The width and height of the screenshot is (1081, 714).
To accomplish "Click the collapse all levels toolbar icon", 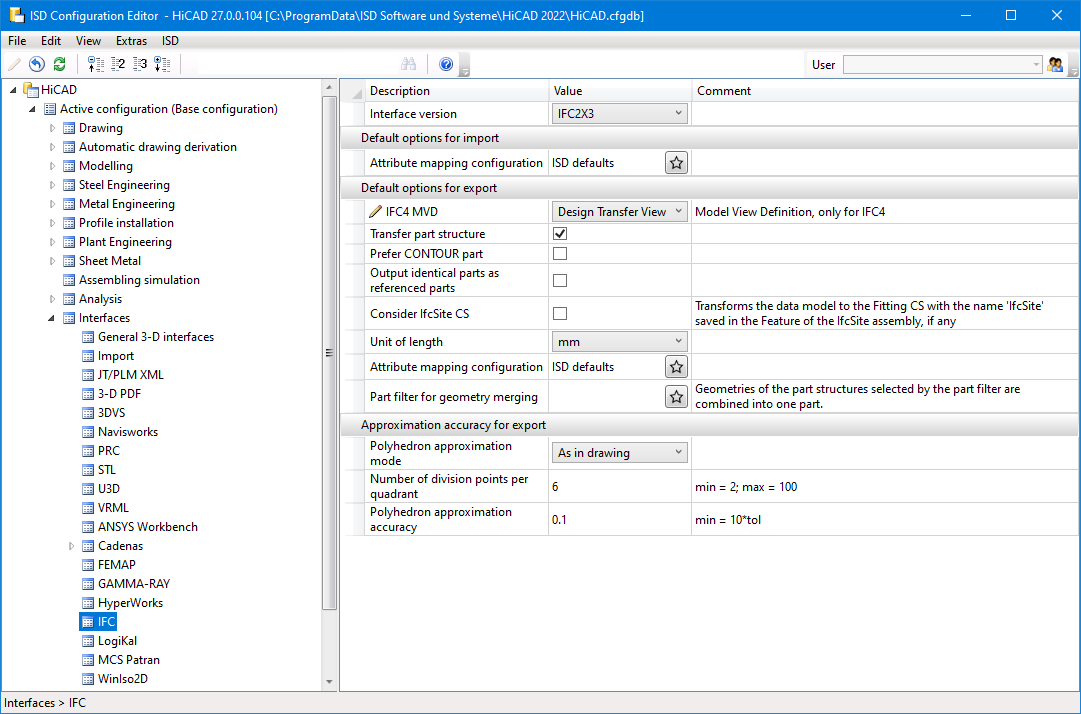I will coord(96,64).
